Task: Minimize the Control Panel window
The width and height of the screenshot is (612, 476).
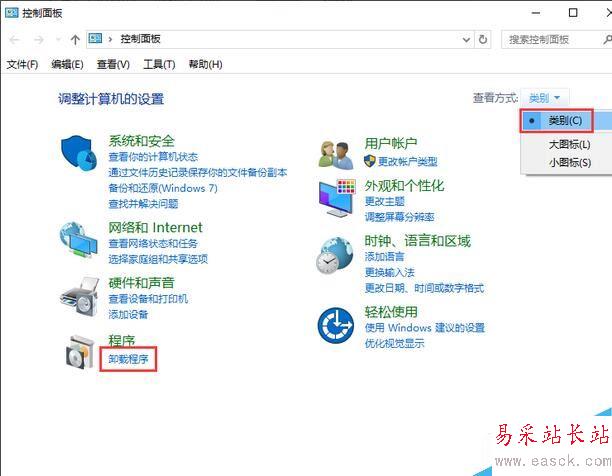Action: click(536, 13)
